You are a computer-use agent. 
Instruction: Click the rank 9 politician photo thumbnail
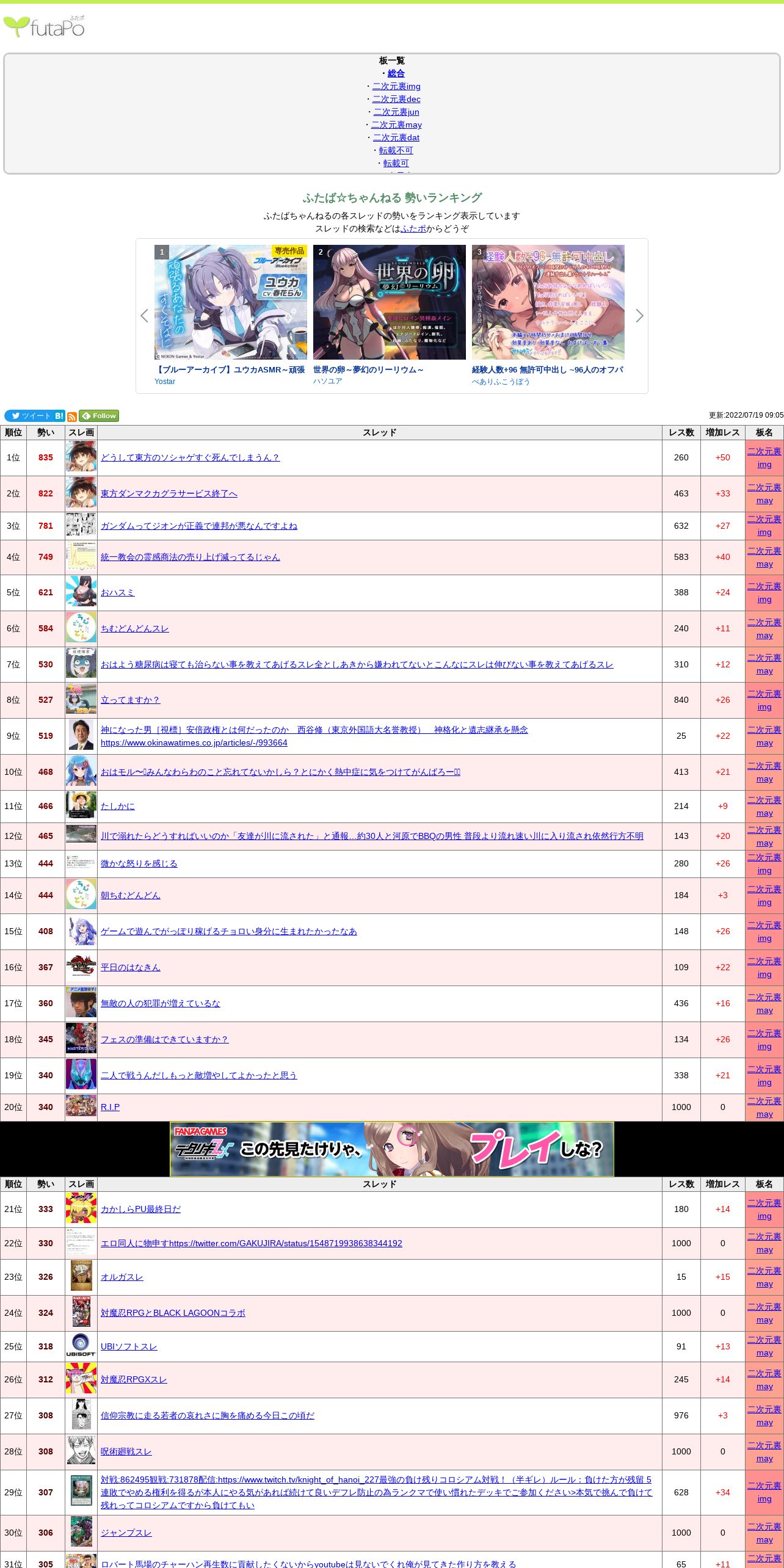pos(81,736)
